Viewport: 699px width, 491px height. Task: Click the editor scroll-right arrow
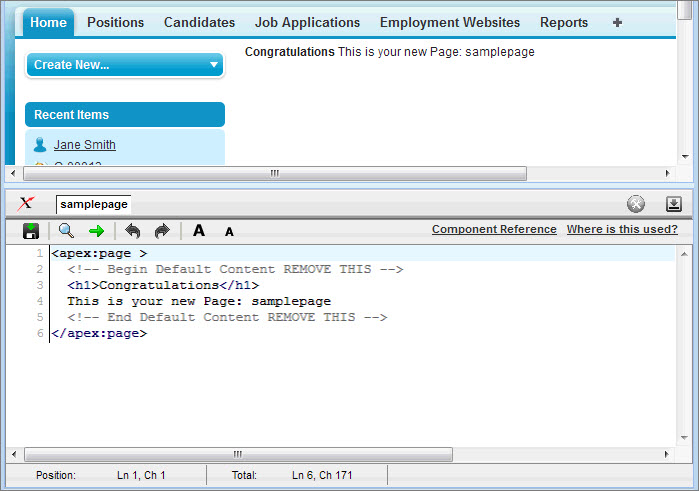666,454
